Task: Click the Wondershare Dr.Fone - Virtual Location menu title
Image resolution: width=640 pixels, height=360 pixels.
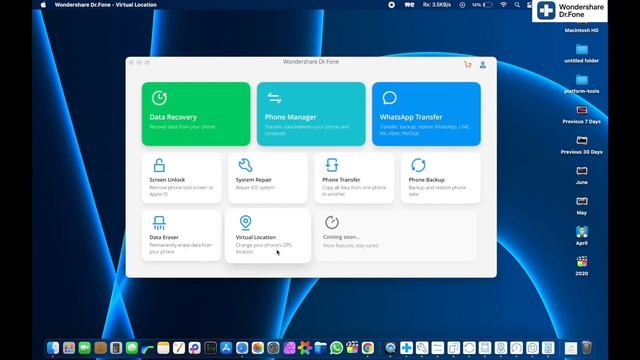Action: pyautogui.click(x=106, y=5)
